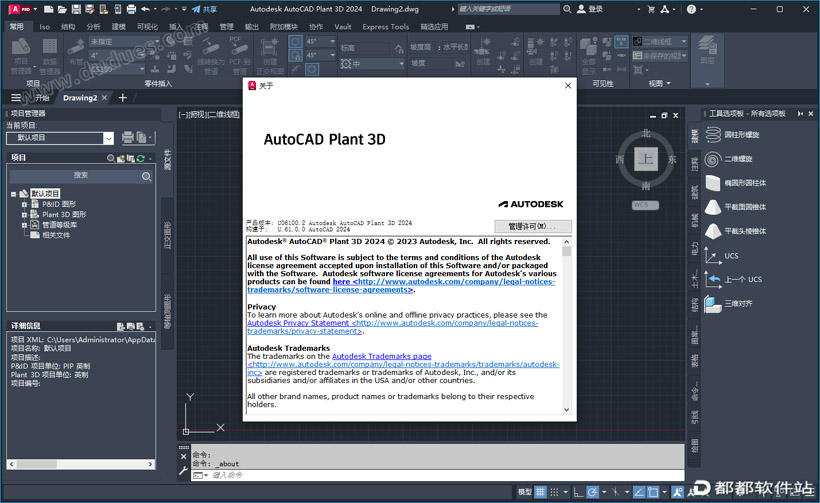The height and width of the screenshot is (503, 820).
Task: Collapse the 默认项目 root node
Action: click(14, 194)
